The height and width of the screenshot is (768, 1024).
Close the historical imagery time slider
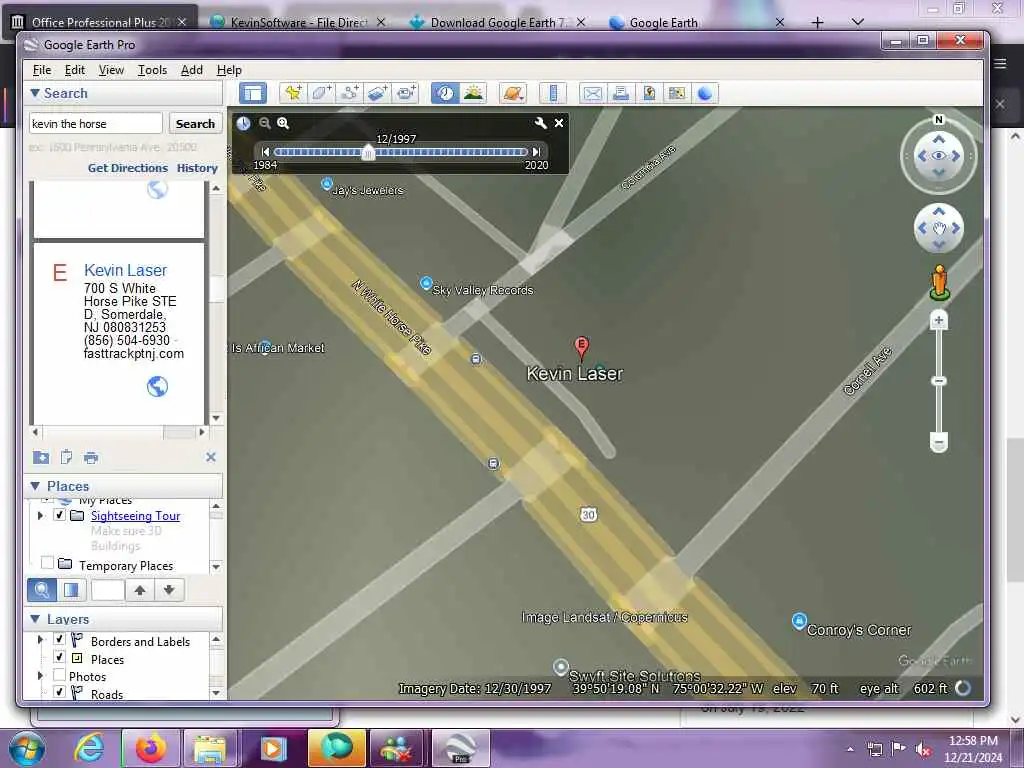click(559, 123)
